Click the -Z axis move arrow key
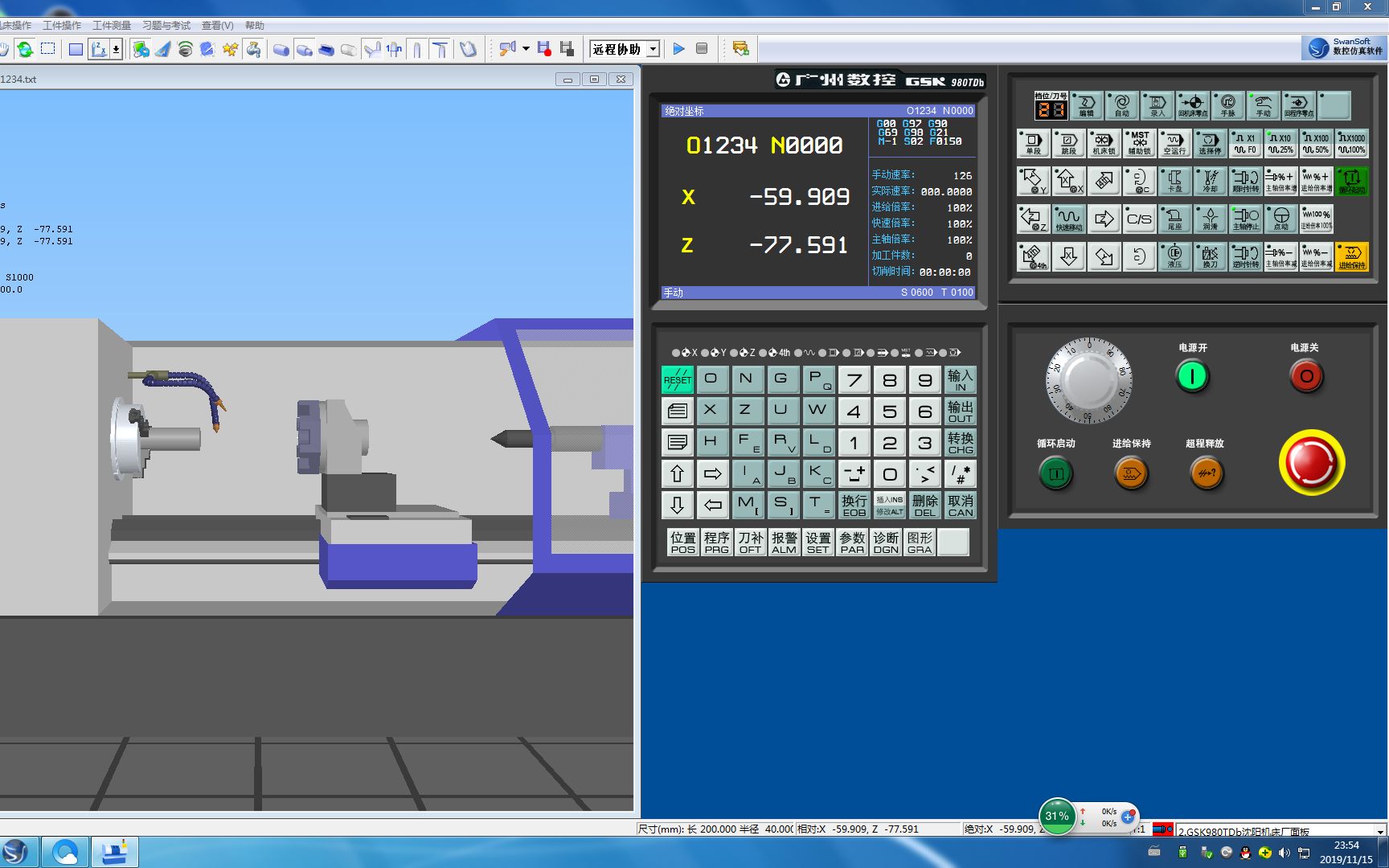The image size is (1389, 868). (1033, 219)
